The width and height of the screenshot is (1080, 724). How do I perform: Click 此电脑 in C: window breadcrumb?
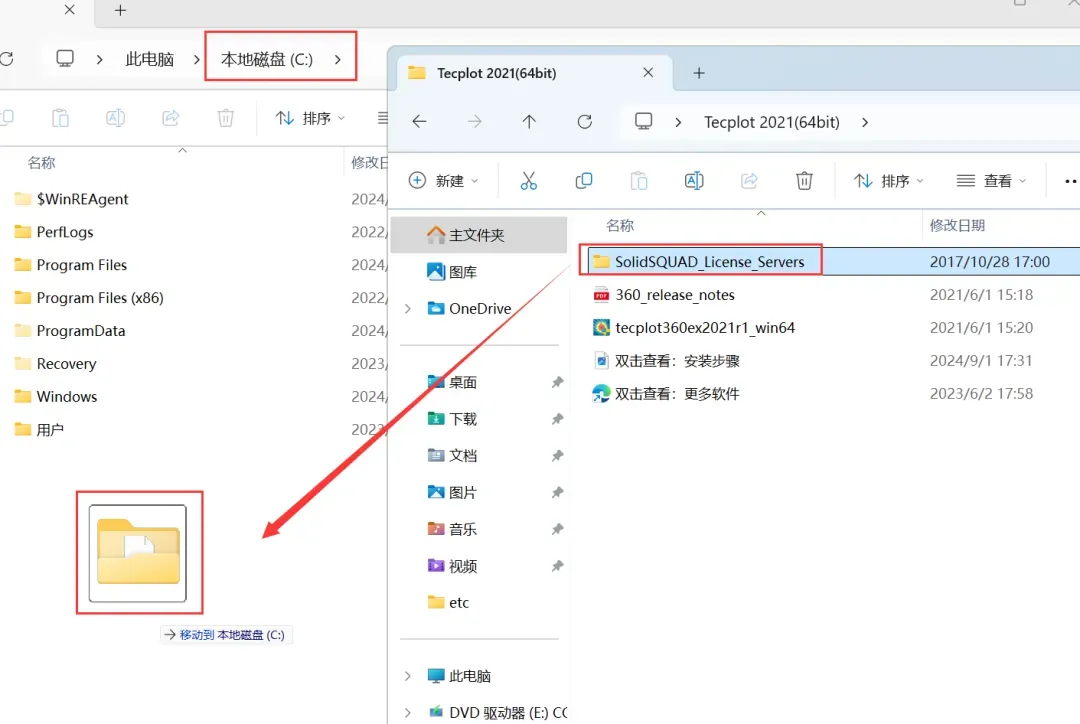coord(149,60)
